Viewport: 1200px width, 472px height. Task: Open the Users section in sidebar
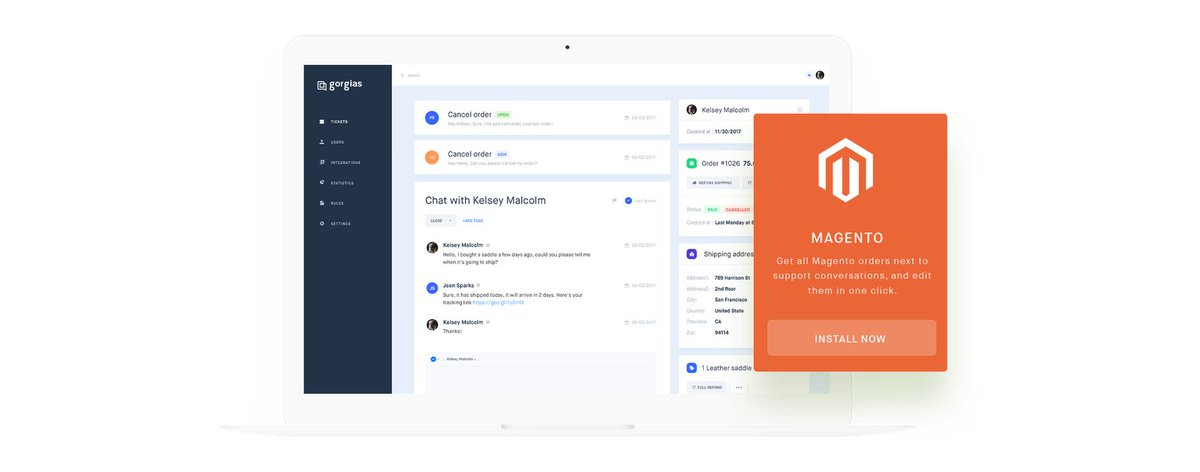pyautogui.click(x=332, y=142)
